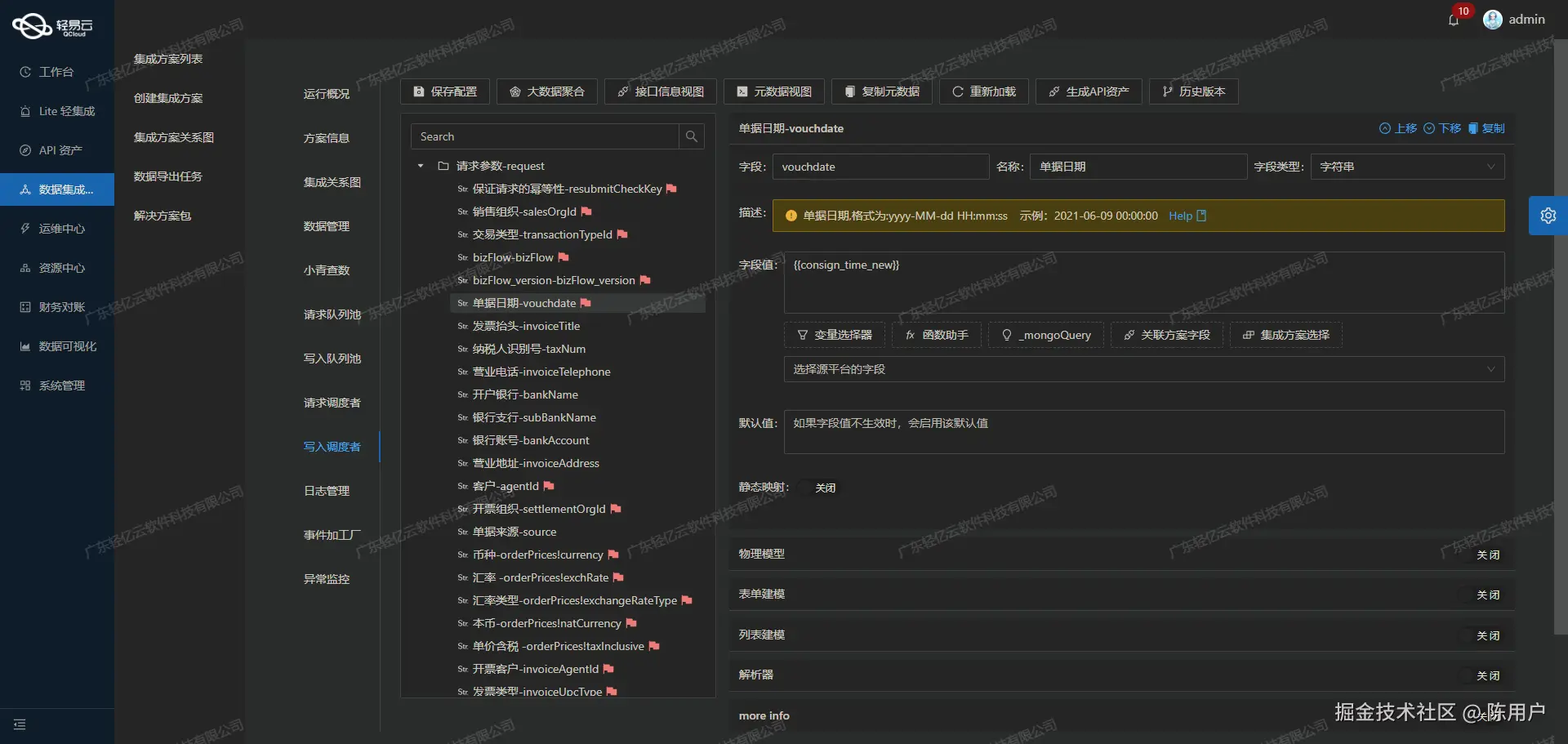Toggle the 列表建模 switch
The height and width of the screenshot is (744, 1568).
coord(1481,635)
